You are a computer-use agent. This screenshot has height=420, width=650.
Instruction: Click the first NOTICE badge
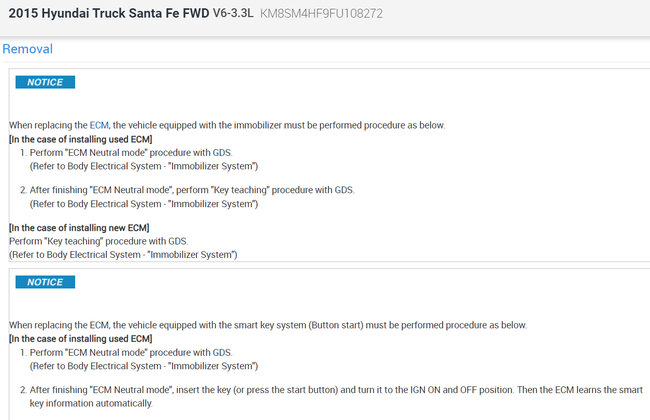(45, 82)
